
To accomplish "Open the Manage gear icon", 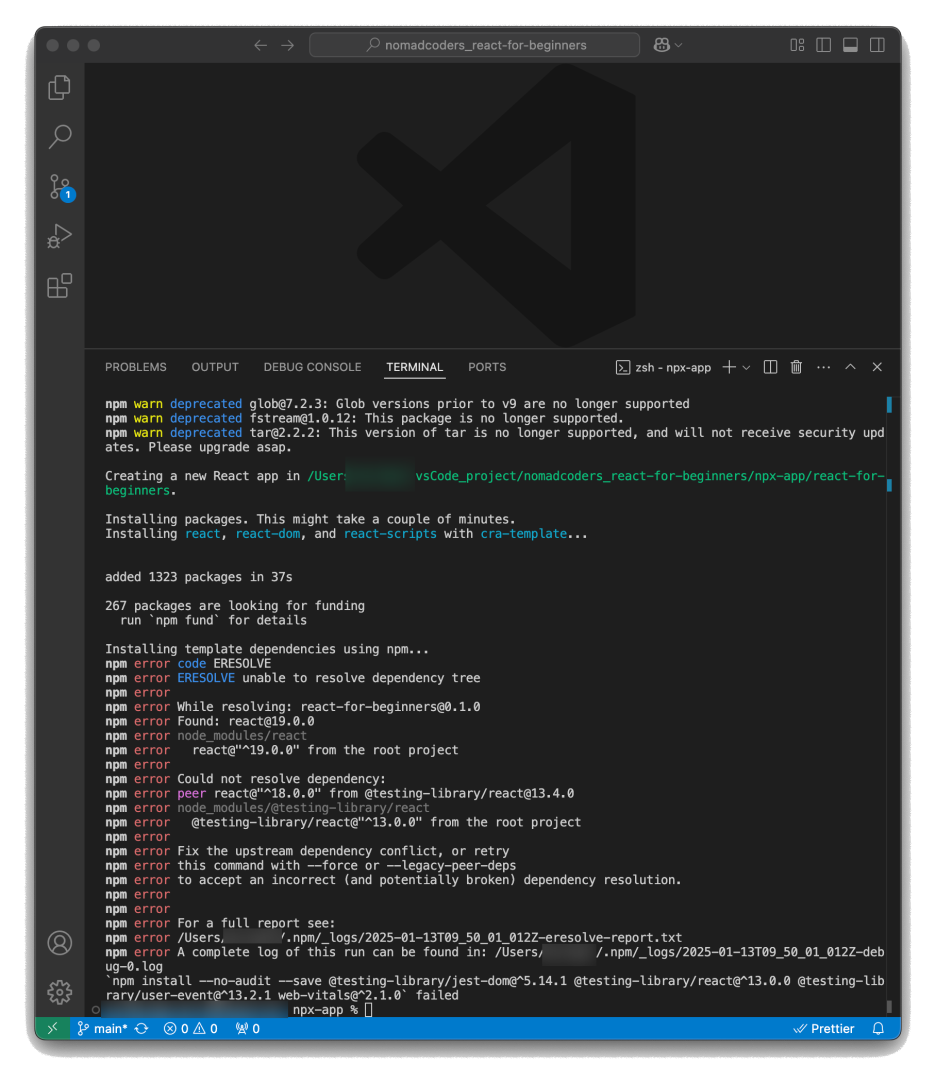I will tap(59, 992).
